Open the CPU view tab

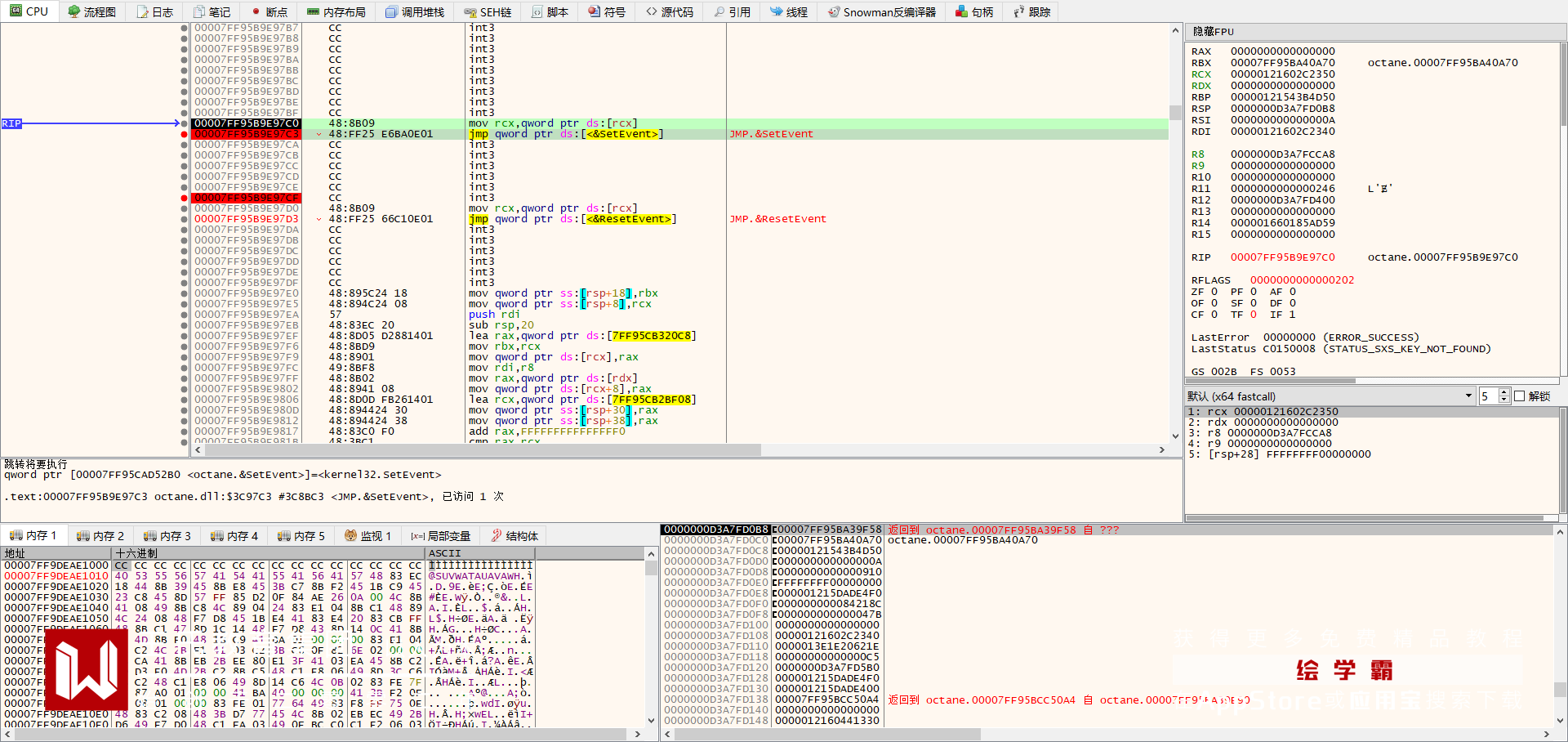tap(29, 11)
